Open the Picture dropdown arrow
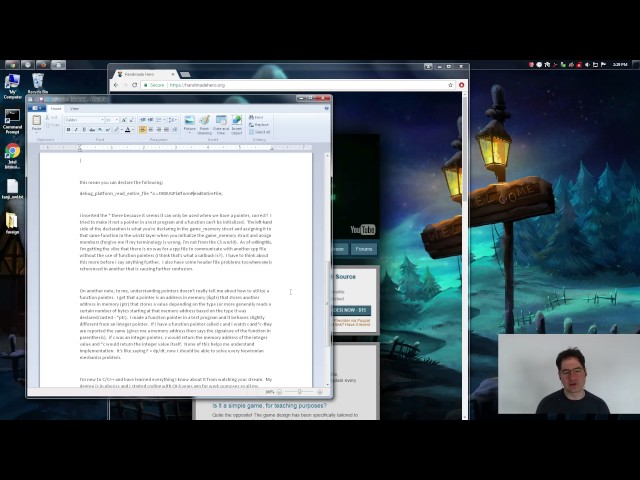 pyautogui.click(x=189, y=131)
